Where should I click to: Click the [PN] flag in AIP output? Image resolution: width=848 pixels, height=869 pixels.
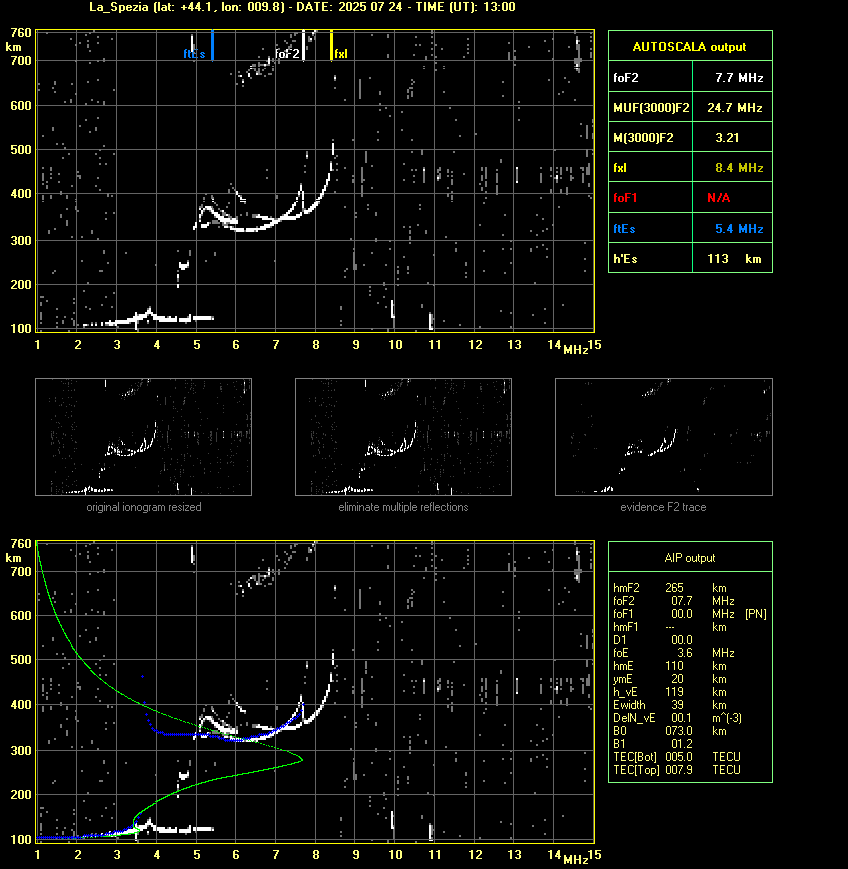[756, 614]
